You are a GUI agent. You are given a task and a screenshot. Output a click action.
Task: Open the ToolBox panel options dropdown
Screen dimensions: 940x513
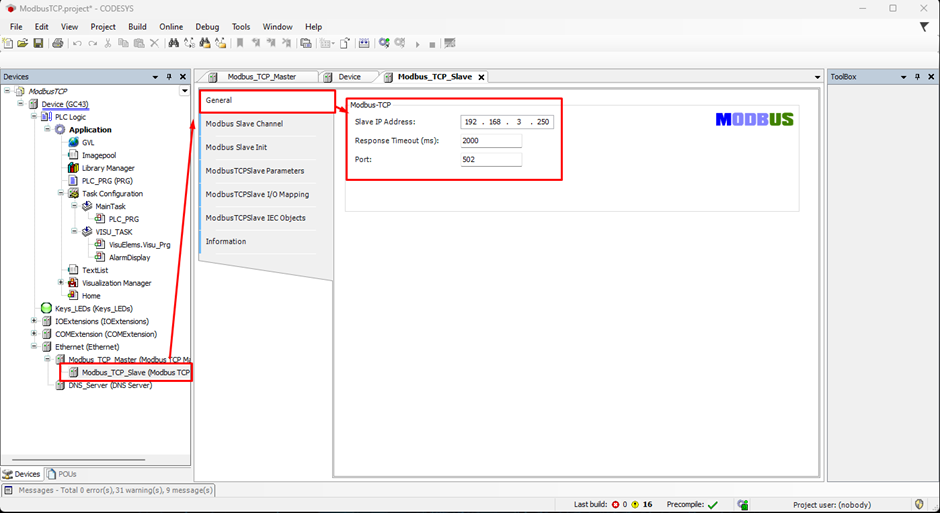pyautogui.click(x=903, y=77)
